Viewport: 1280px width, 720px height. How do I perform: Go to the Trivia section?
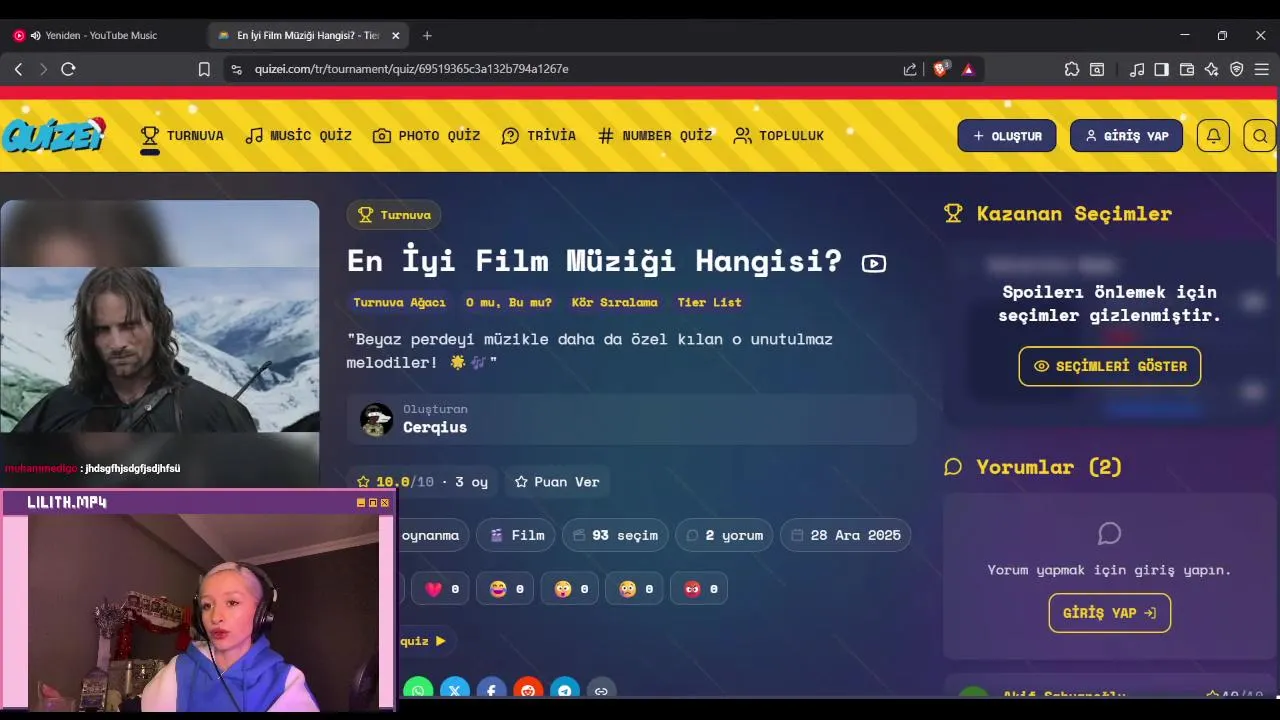(539, 136)
